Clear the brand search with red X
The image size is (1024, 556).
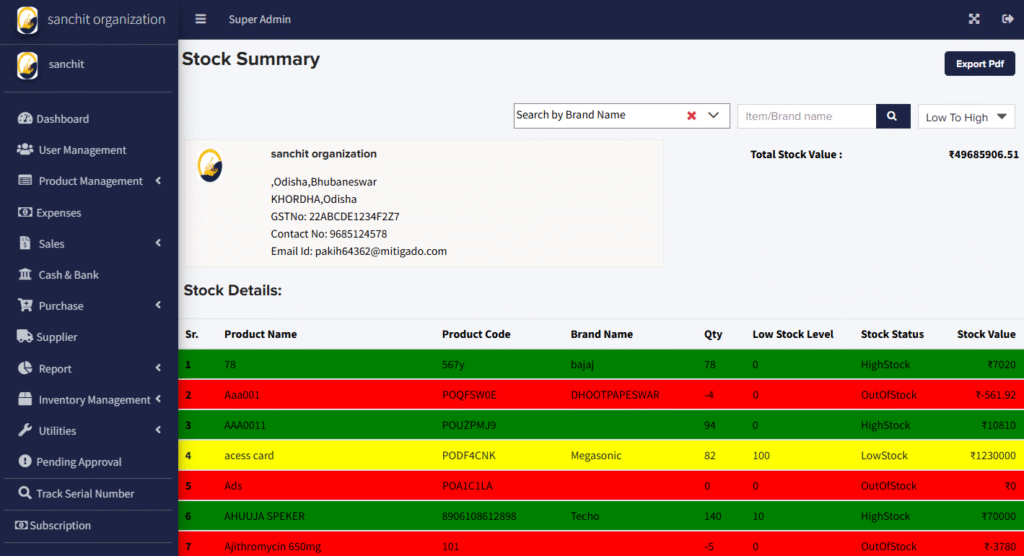coord(691,116)
